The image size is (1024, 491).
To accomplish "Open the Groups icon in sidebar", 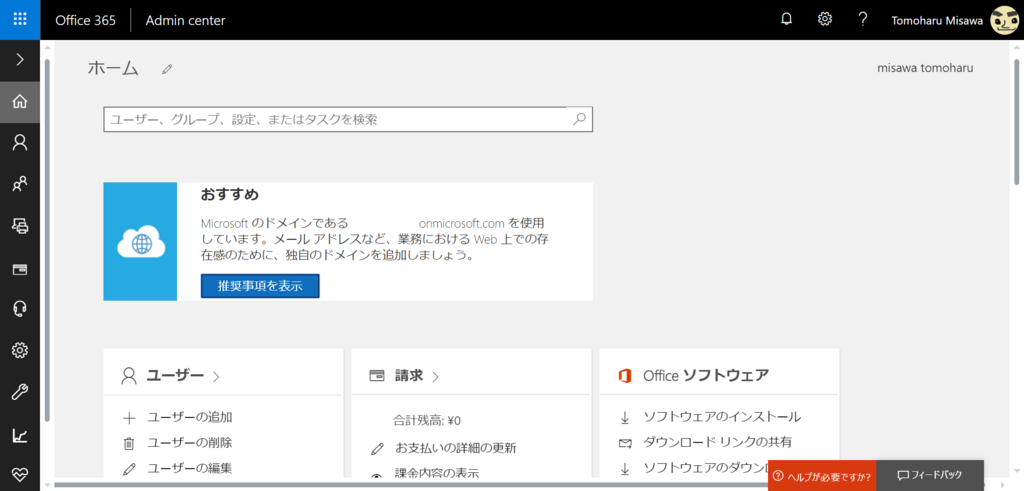I will (x=20, y=184).
